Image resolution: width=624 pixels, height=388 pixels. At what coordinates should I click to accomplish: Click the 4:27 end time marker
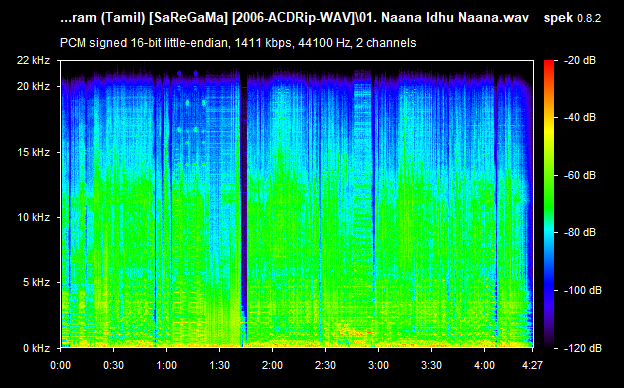pos(532,365)
